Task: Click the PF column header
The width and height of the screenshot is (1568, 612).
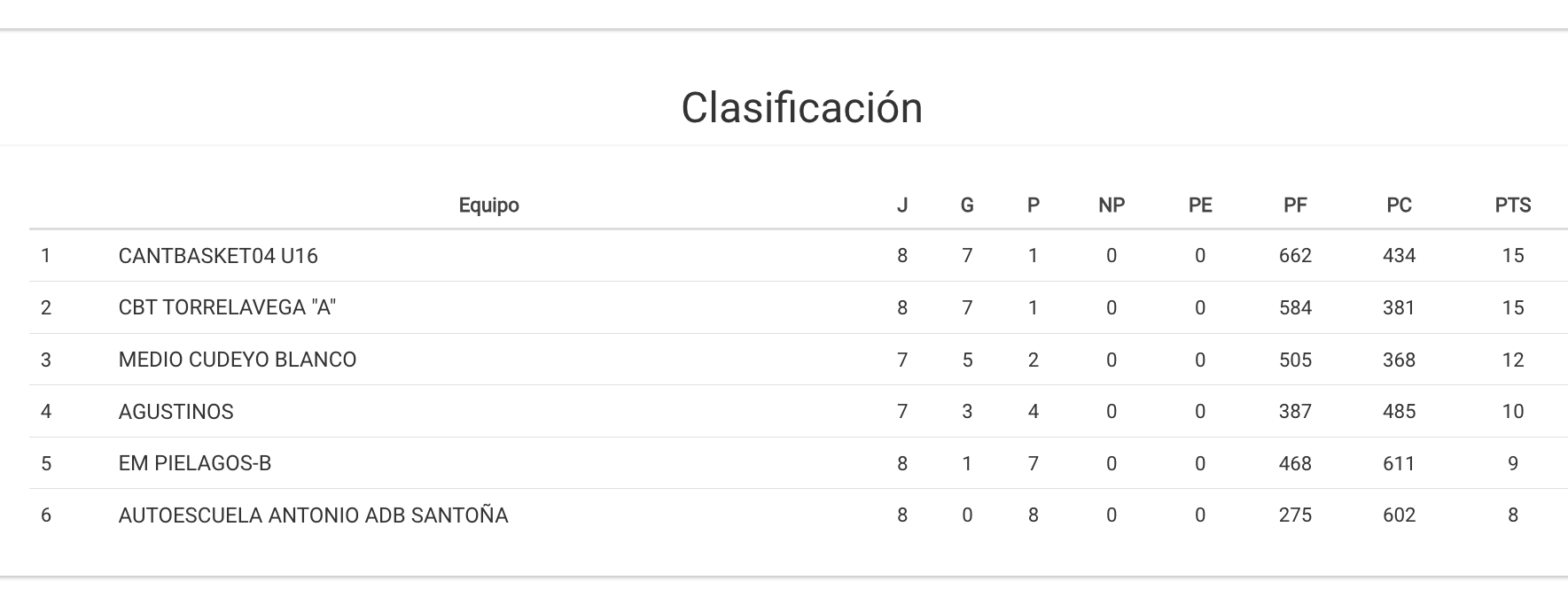Action: [x=1295, y=205]
